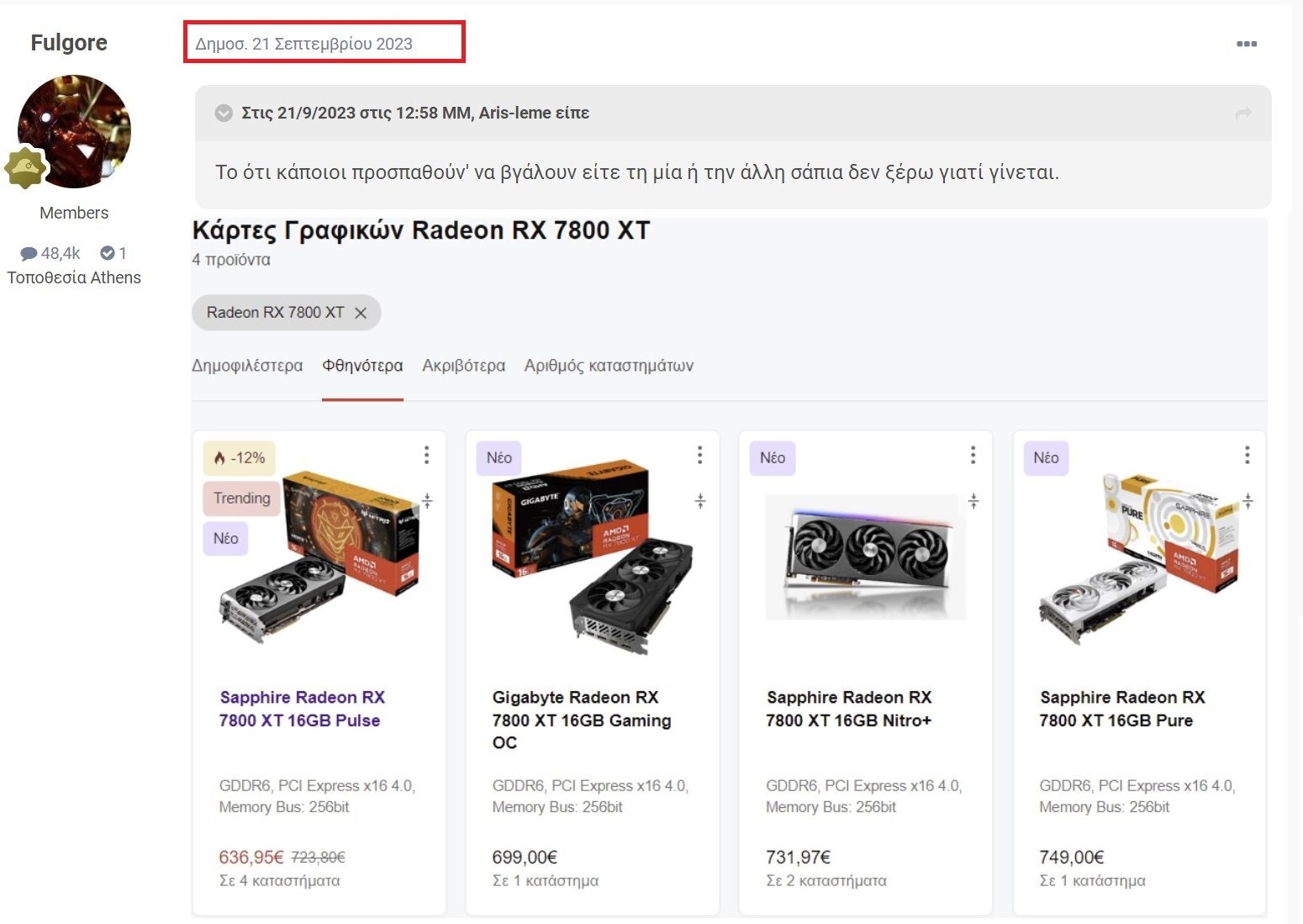Click the Fulgore username
The height and width of the screenshot is (924, 1303).
click(69, 43)
